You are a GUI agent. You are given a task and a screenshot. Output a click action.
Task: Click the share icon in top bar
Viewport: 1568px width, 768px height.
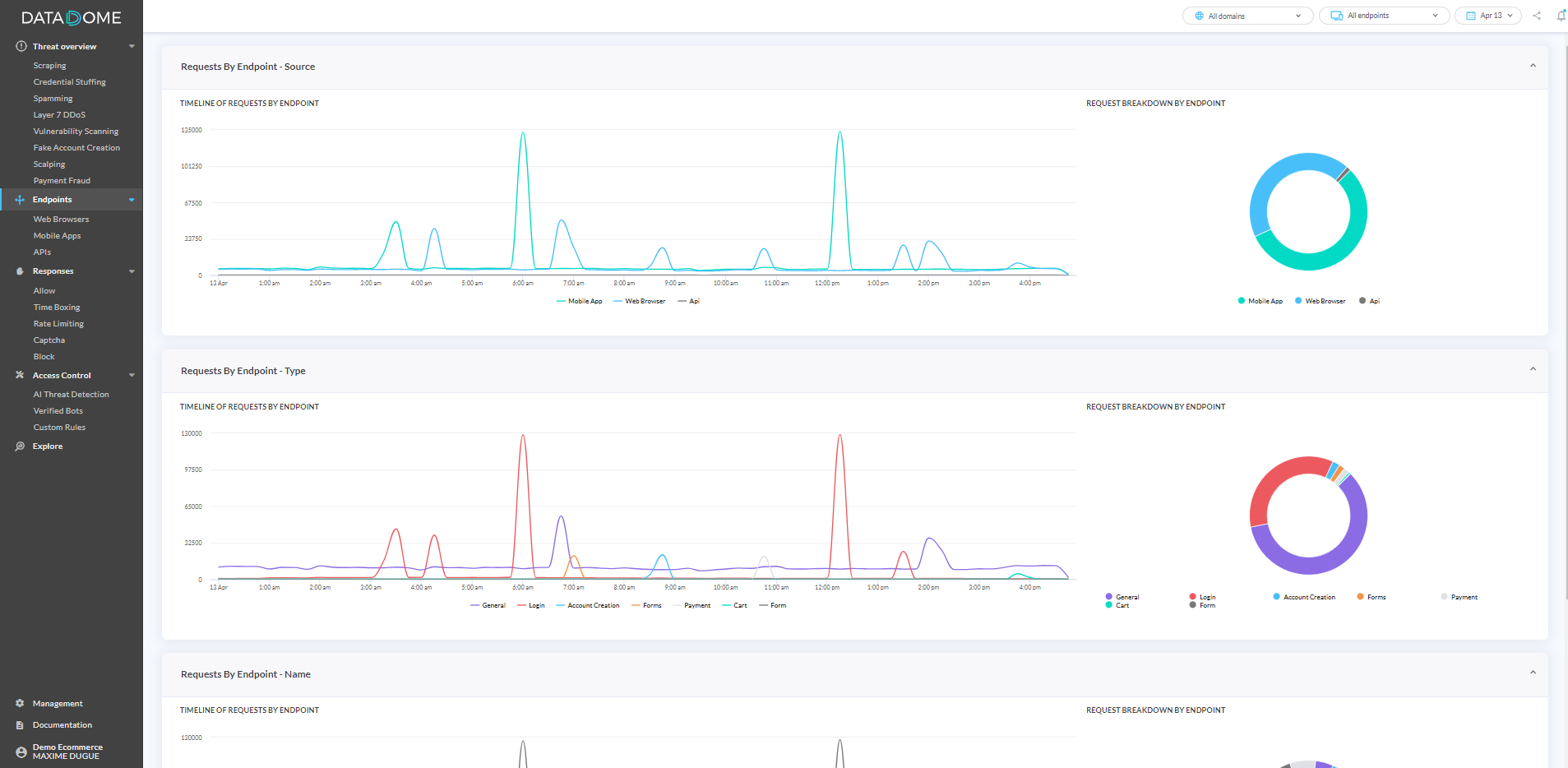[1537, 16]
